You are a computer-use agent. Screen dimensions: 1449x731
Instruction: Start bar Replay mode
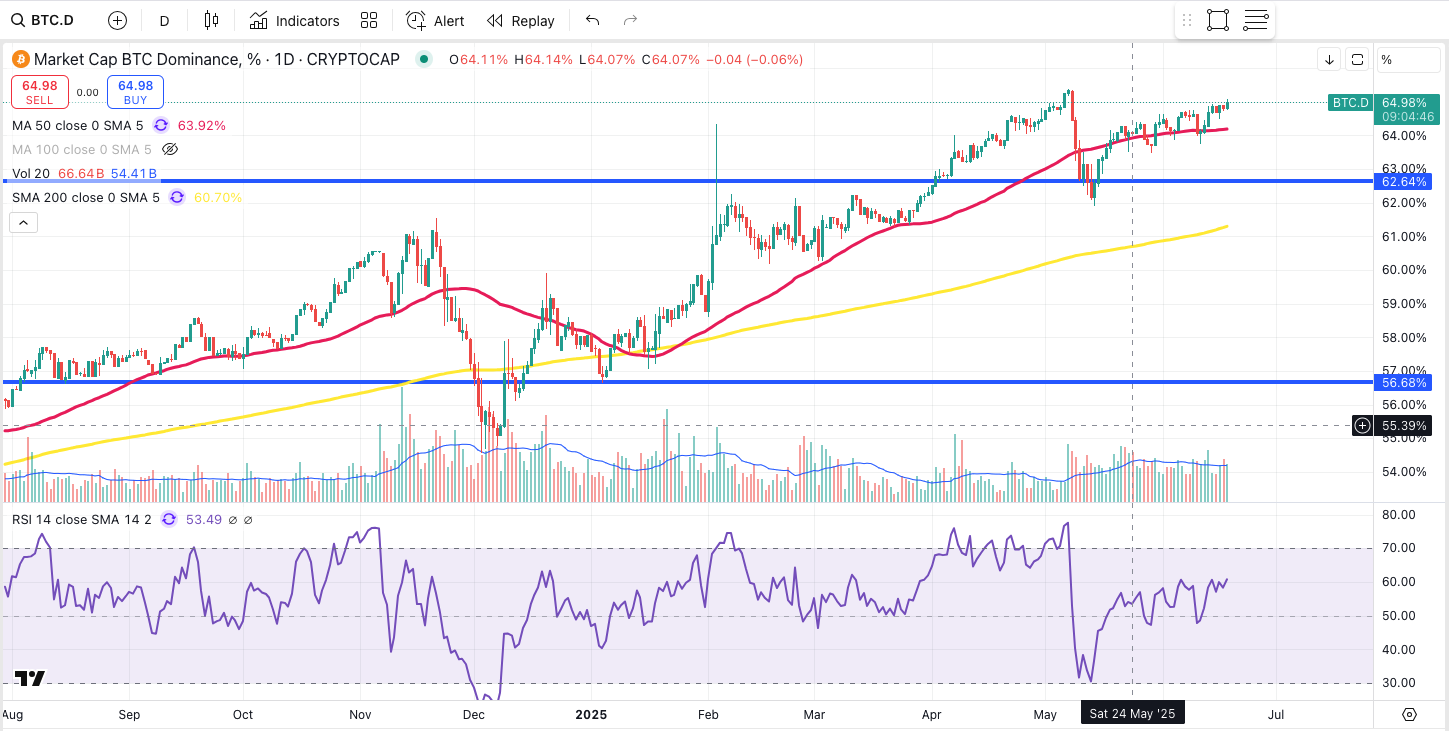click(520, 20)
